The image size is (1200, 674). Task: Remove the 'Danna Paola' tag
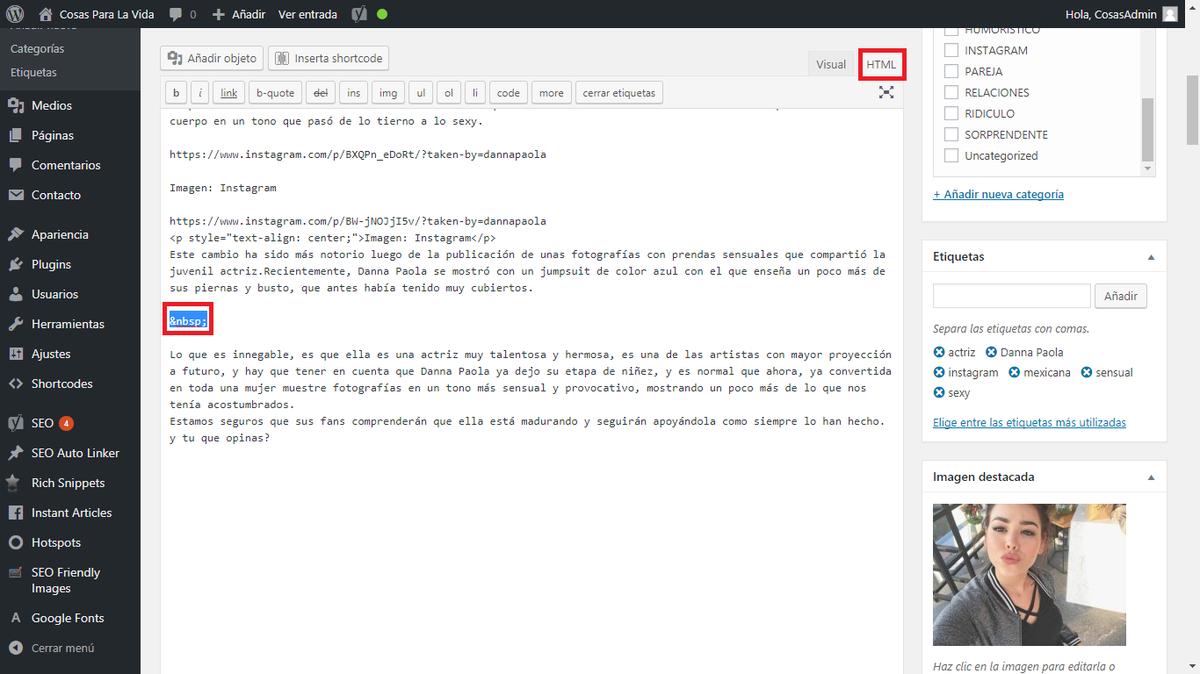pyautogui.click(x=991, y=352)
